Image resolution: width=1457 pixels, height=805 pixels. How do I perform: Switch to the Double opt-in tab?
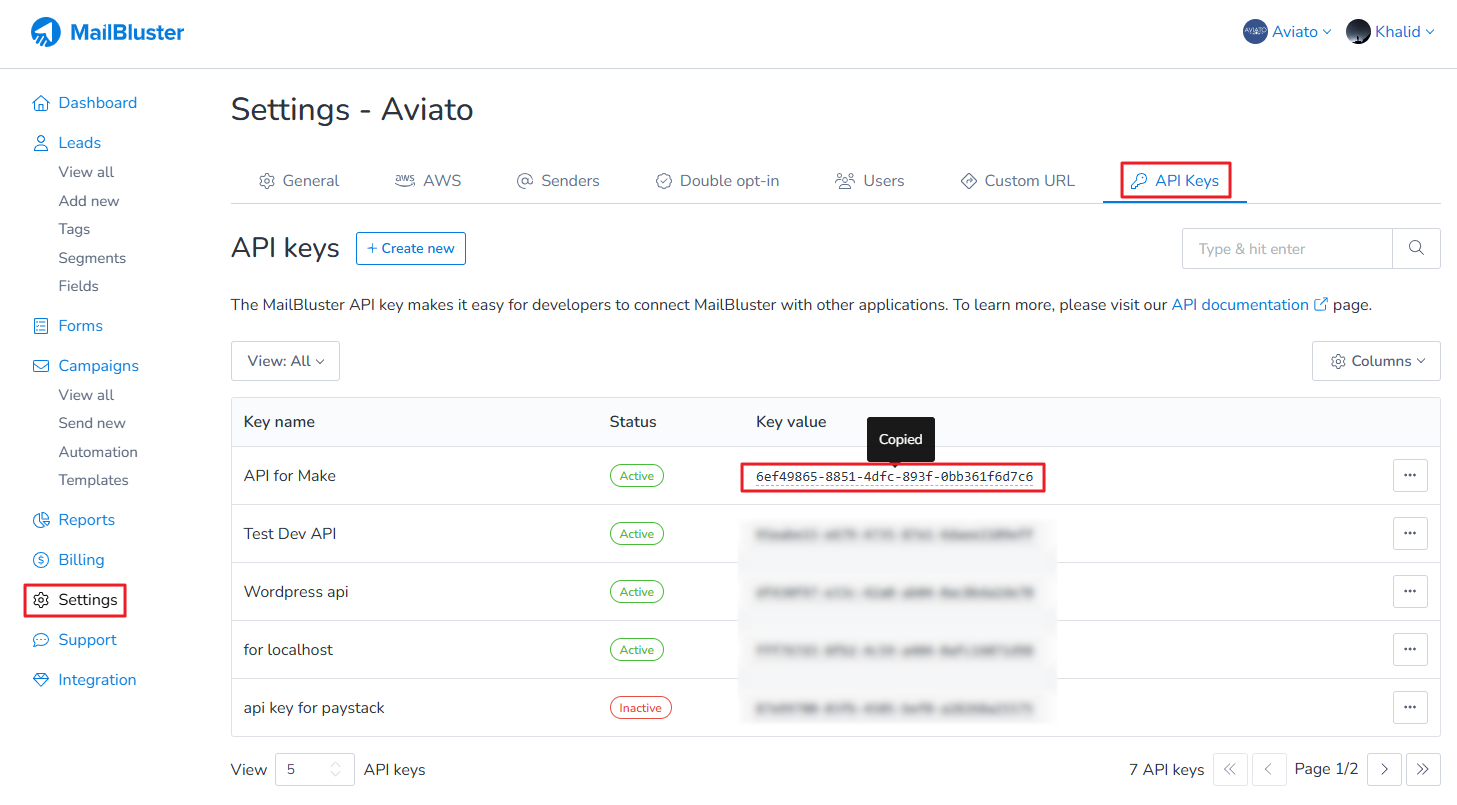click(x=717, y=181)
